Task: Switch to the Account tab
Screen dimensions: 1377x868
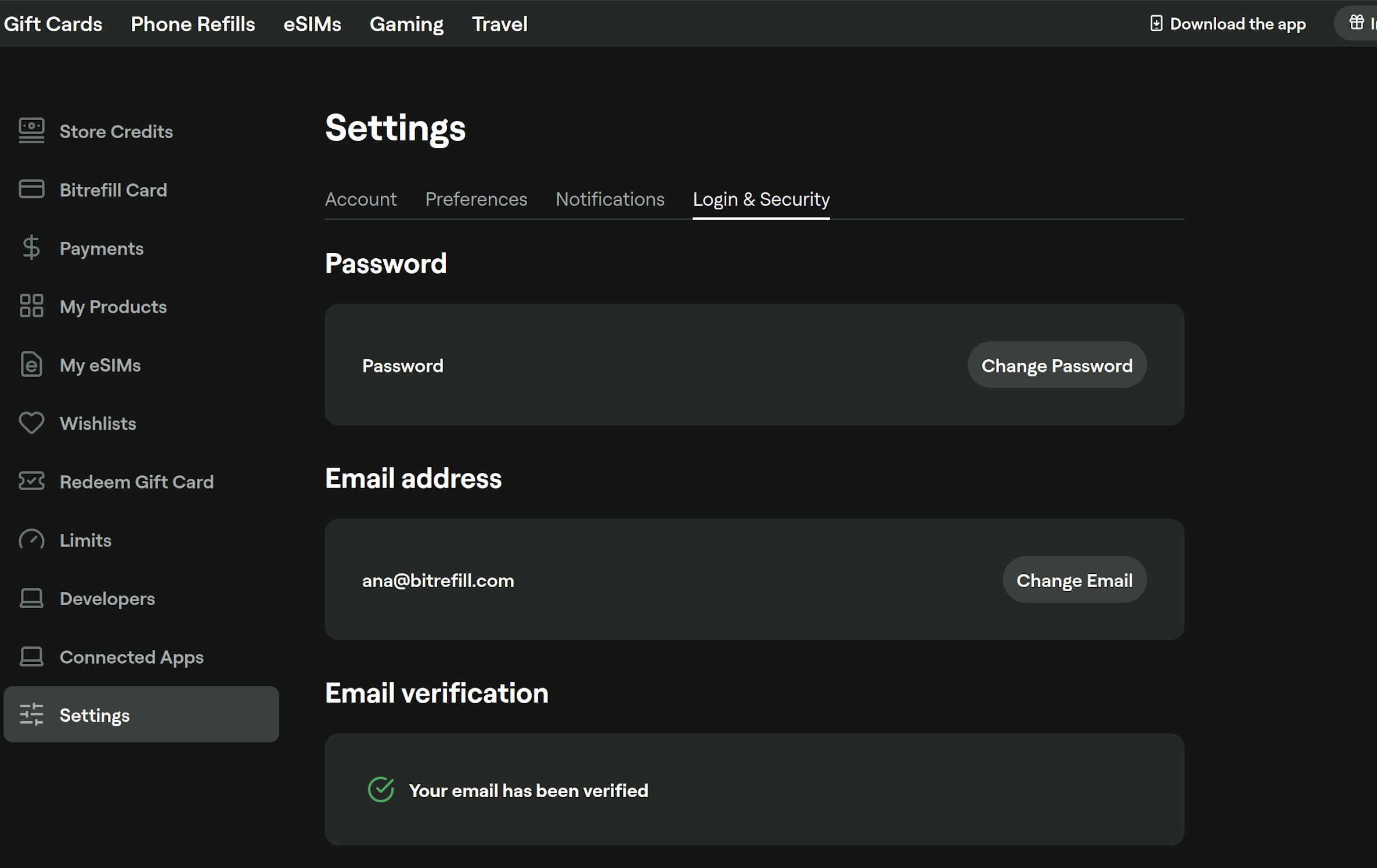Action: tap(361, 200)
